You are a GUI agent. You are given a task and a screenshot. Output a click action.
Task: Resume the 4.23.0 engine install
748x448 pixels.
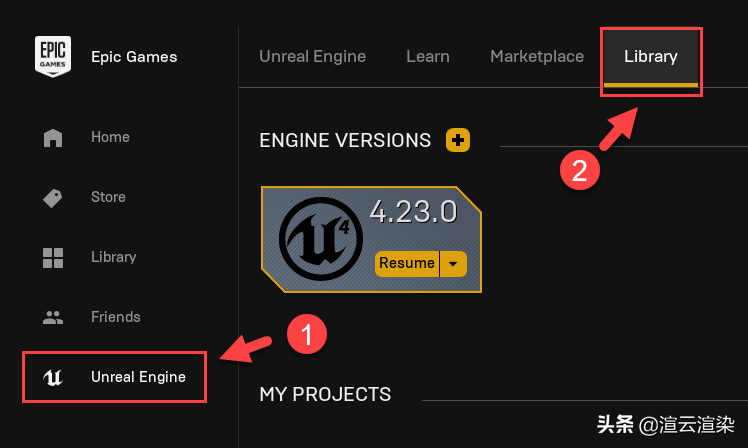click(x=407, y=264)
